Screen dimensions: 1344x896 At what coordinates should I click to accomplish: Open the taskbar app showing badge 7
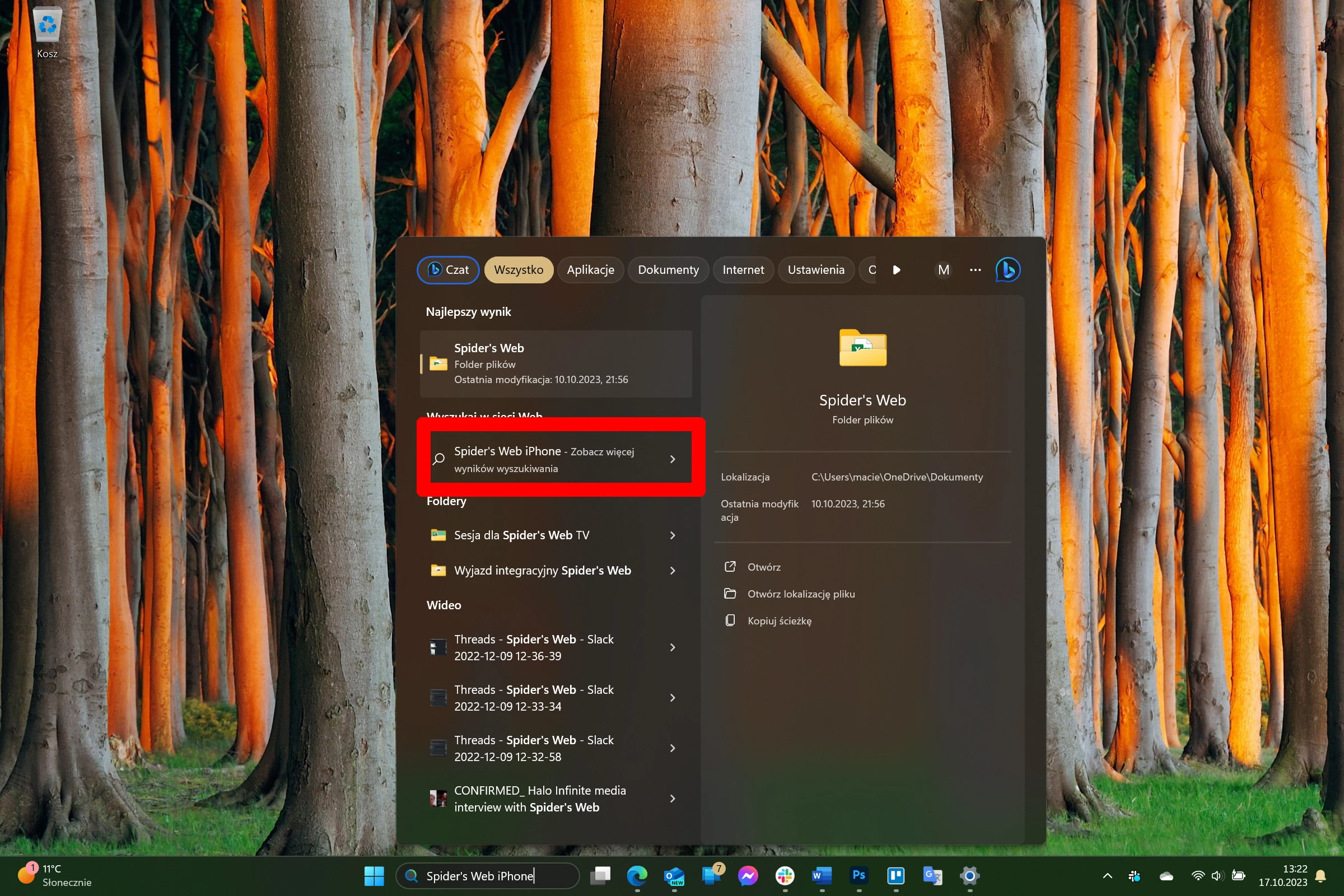tap(711, 875)
